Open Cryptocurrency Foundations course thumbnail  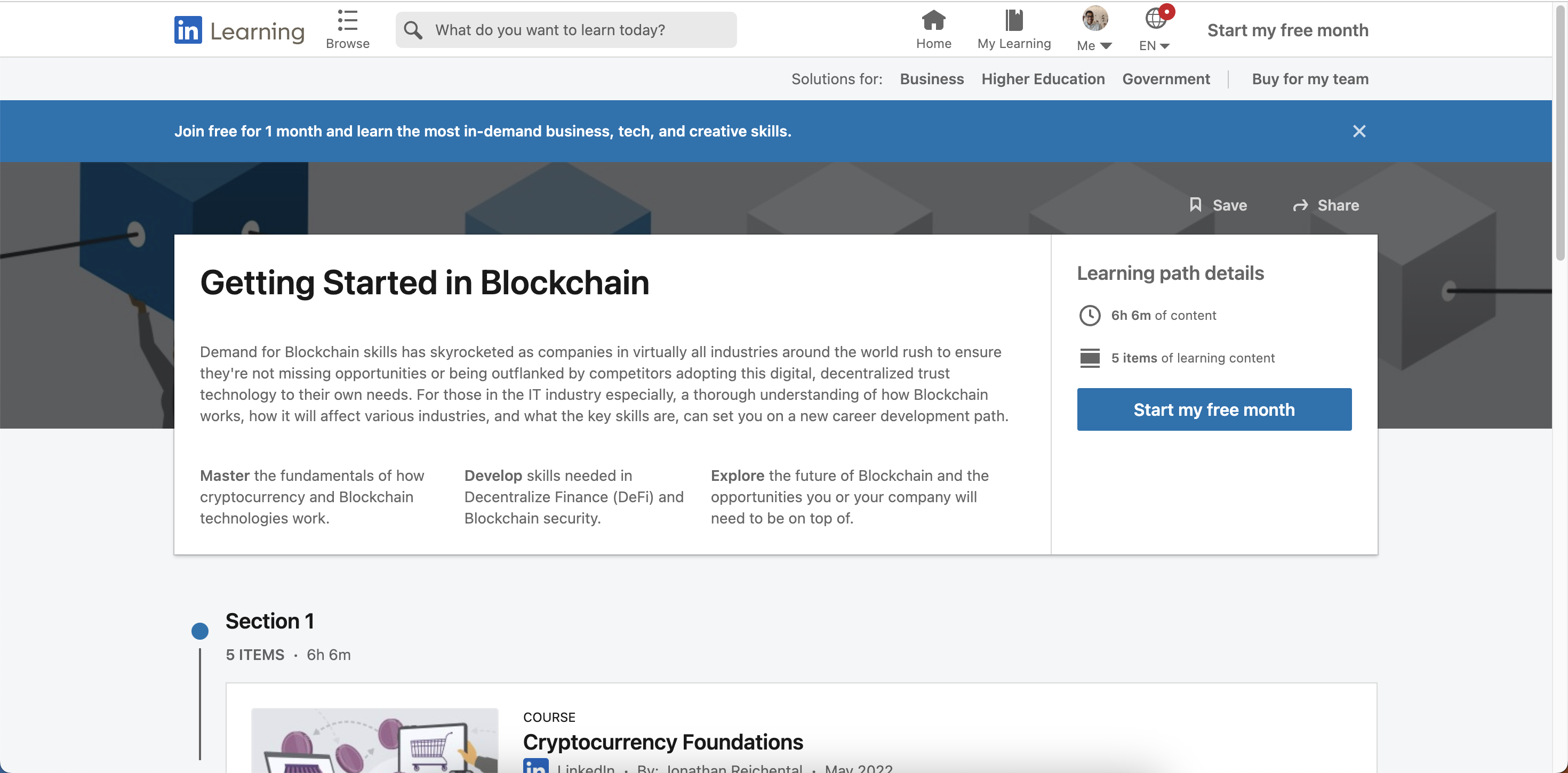[x=374, y=739]
